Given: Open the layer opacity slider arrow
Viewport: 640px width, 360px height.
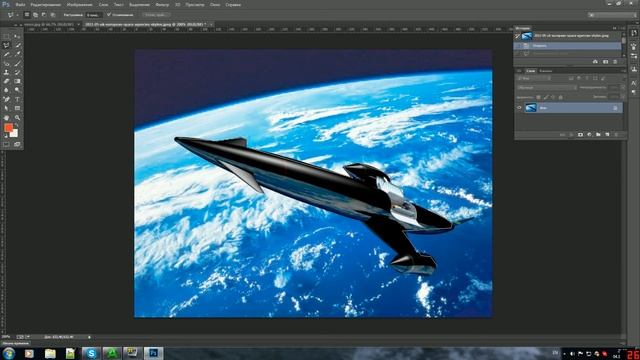Looking at the screenshot, I should tap(623, 88).
